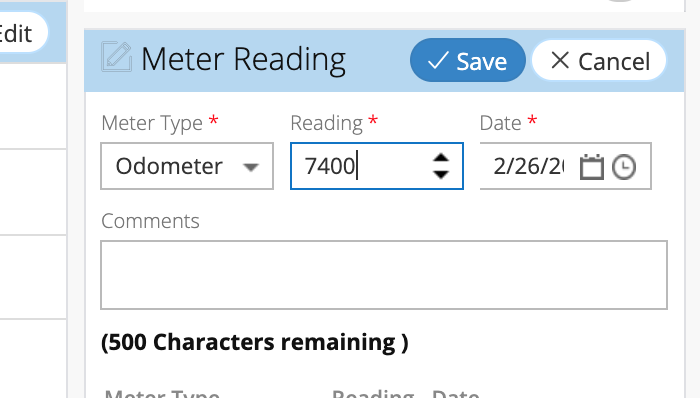
Task: Decrease Reading value with the down arrow
Action: tap(441, 174)
